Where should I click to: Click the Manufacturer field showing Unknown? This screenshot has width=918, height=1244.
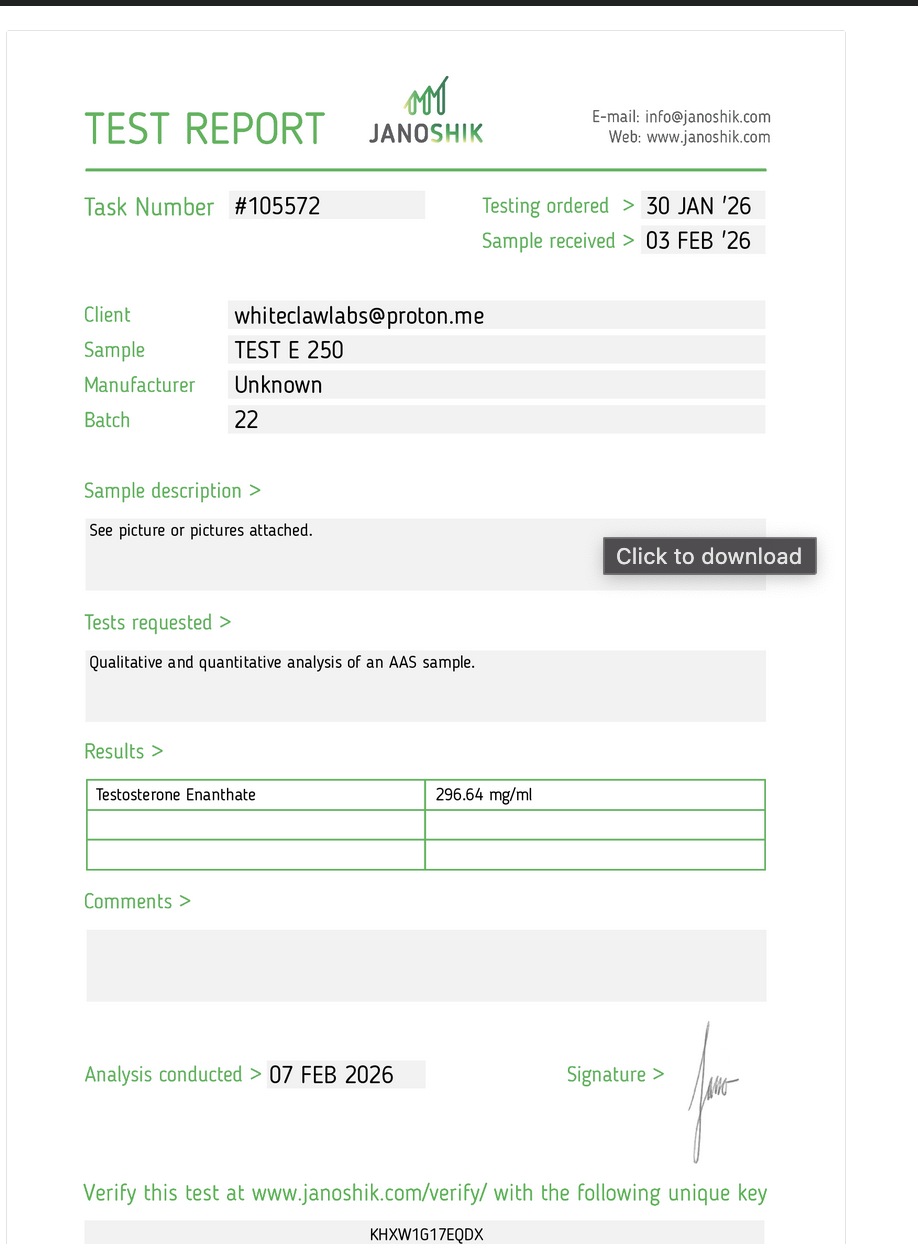(x=496, y=385)
